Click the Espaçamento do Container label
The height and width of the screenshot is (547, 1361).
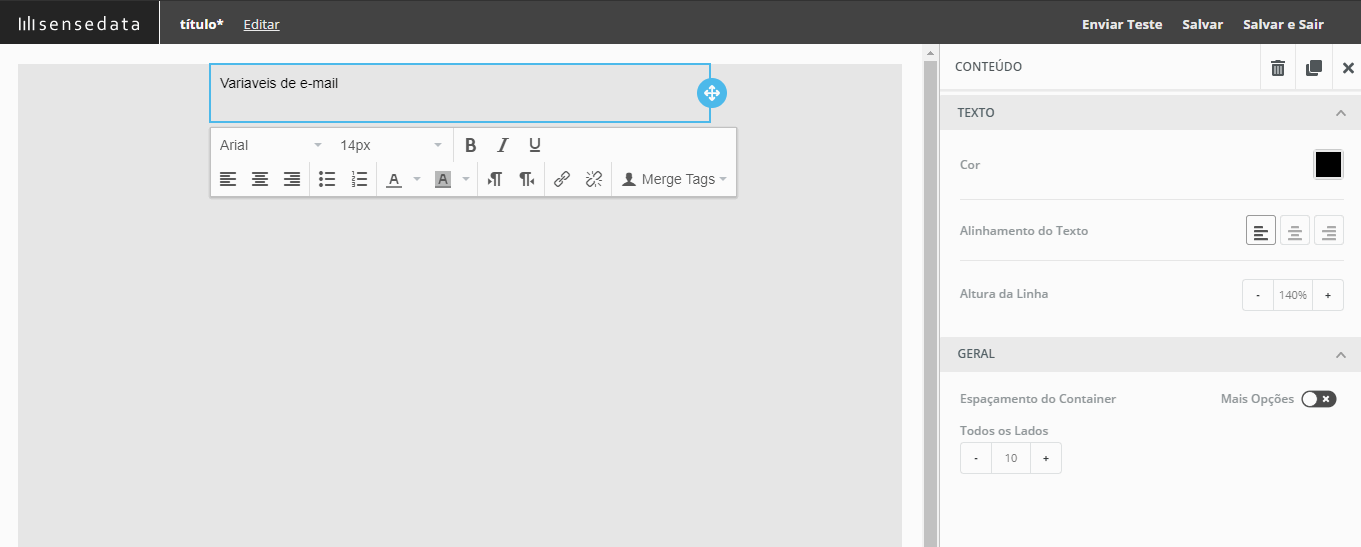pyautogui.click(x=1038, y=399)
